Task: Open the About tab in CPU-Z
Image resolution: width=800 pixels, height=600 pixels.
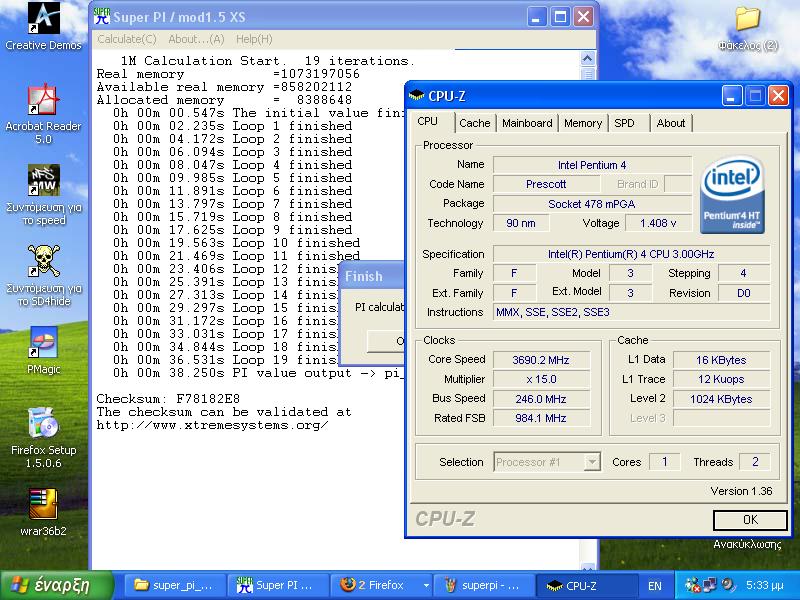Action: 670,123
